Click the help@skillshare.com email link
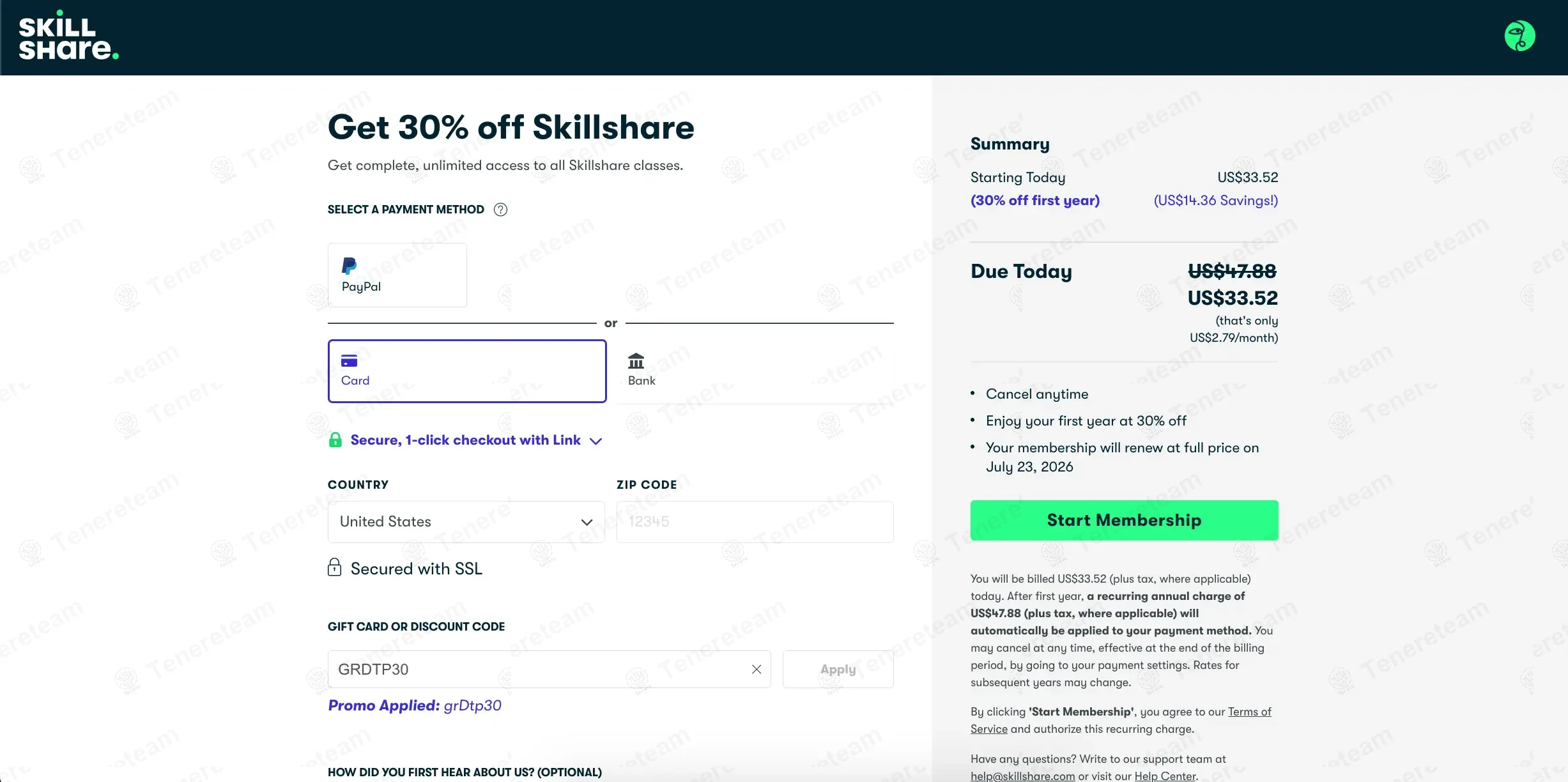Image resolution: width=1568 pixels, height=782 pixels. (1022, 776)
